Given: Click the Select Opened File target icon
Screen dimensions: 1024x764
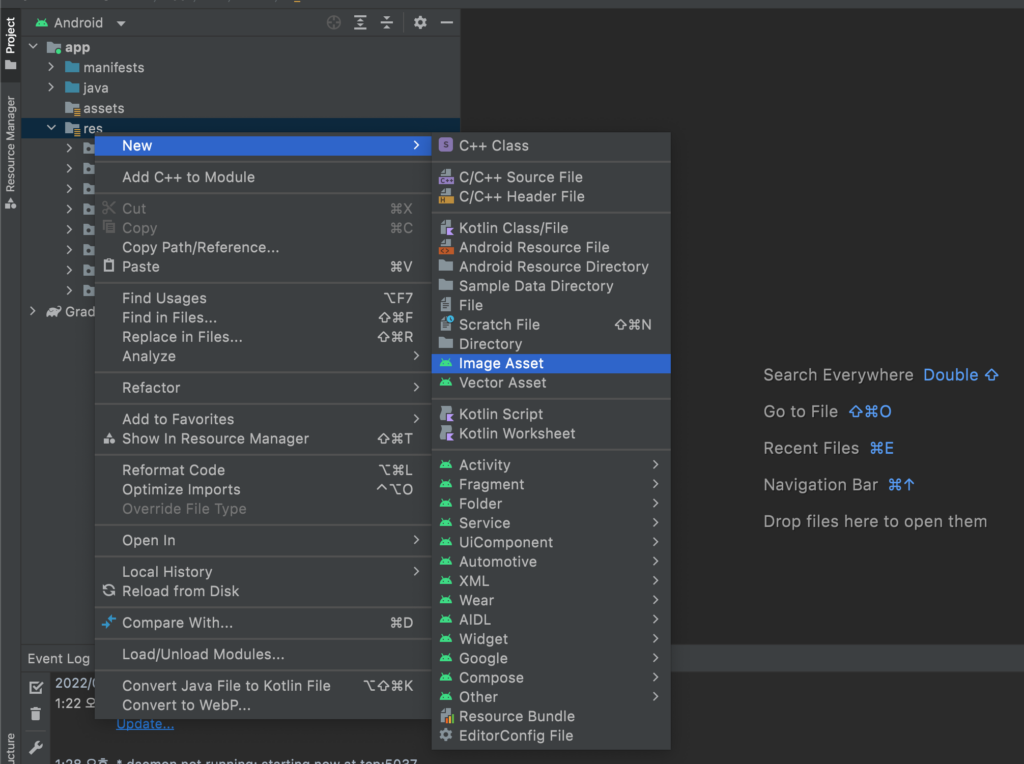Looking at the screenshot, I should 334,23.
